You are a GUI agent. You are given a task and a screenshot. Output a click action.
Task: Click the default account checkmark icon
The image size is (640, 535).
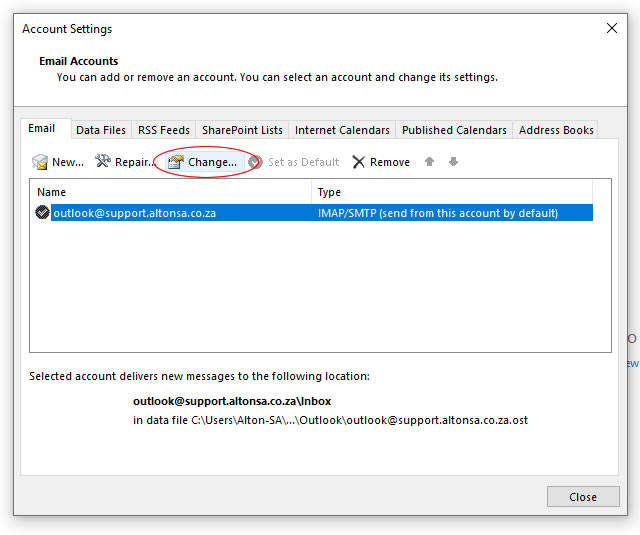pos(42,212)
